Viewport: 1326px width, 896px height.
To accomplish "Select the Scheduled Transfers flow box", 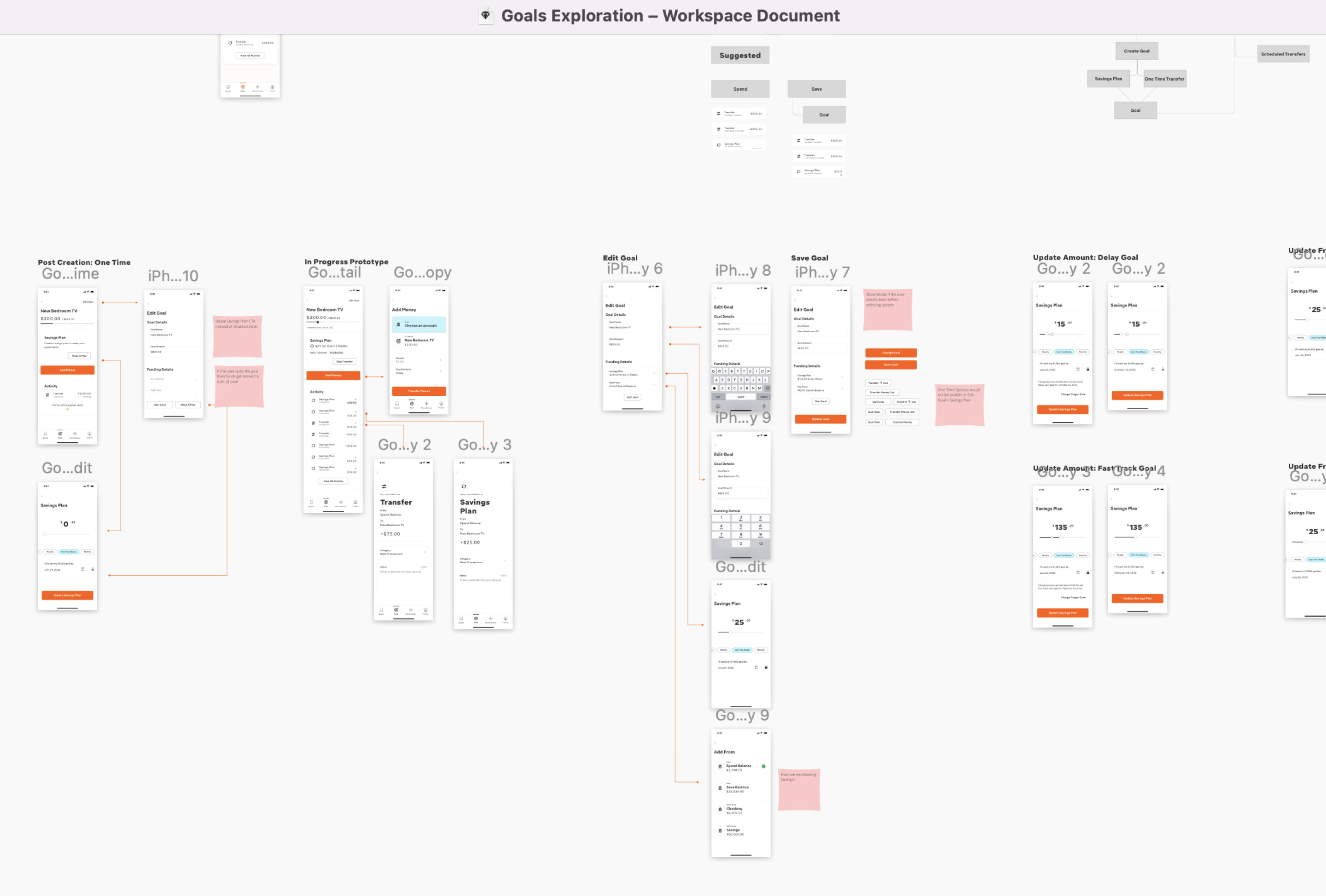I will 1283,54.
